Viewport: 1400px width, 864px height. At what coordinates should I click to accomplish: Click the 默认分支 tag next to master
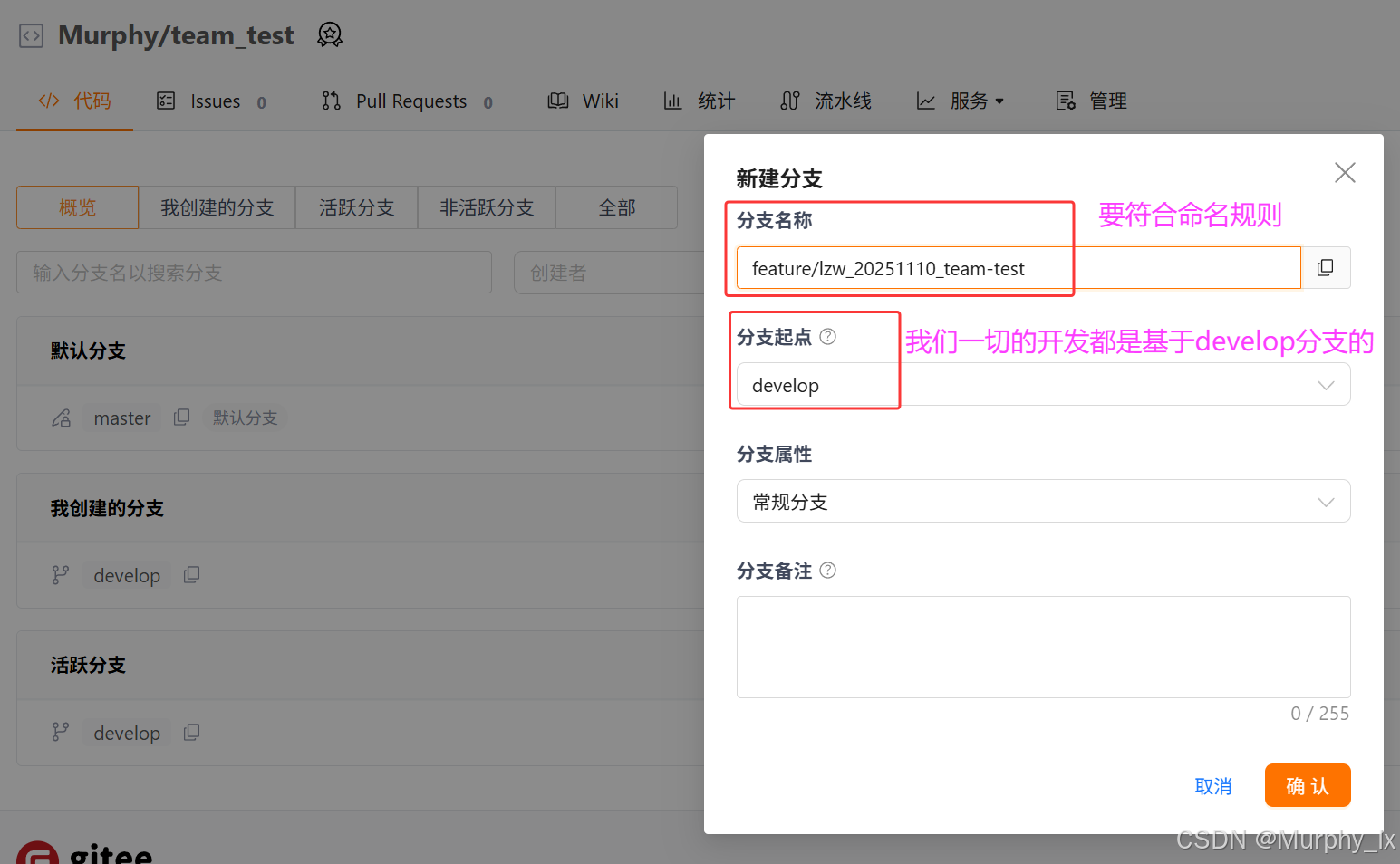coord(245,418)
